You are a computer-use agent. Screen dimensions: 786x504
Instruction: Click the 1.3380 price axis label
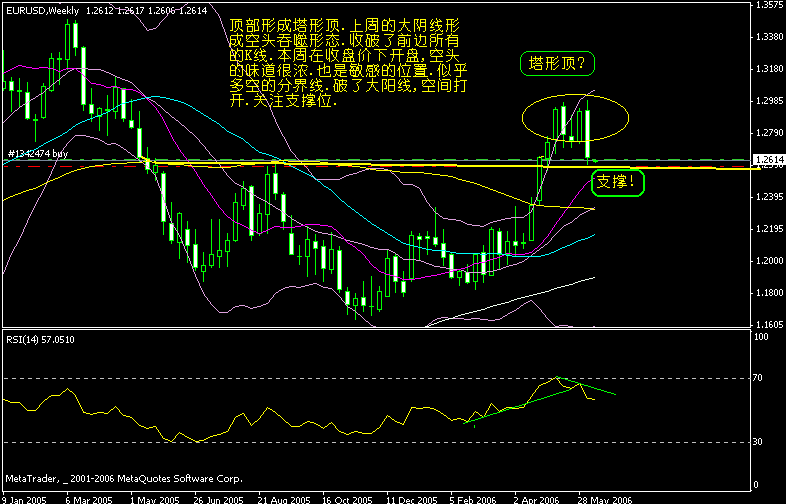769,37
